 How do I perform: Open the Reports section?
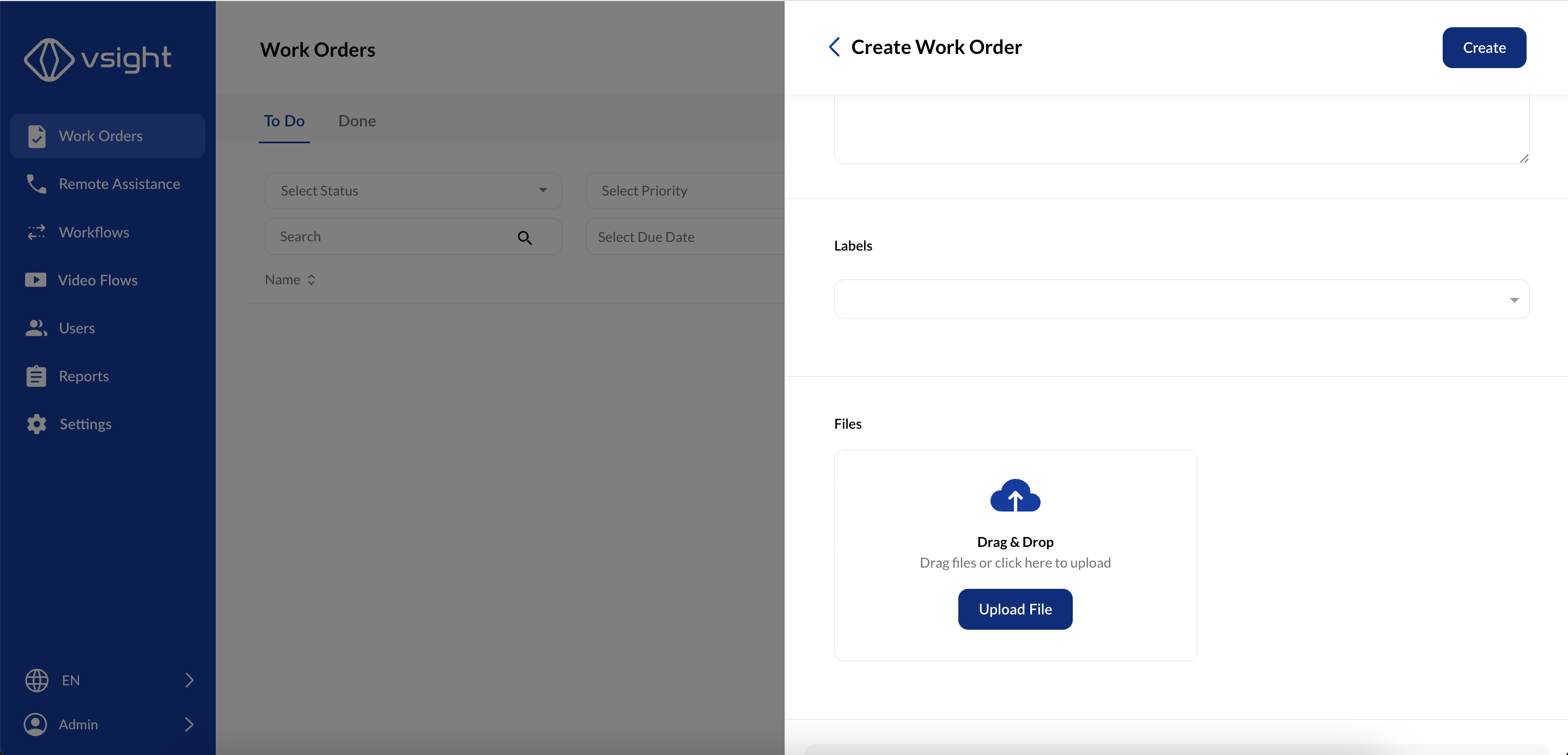point(108,376)
